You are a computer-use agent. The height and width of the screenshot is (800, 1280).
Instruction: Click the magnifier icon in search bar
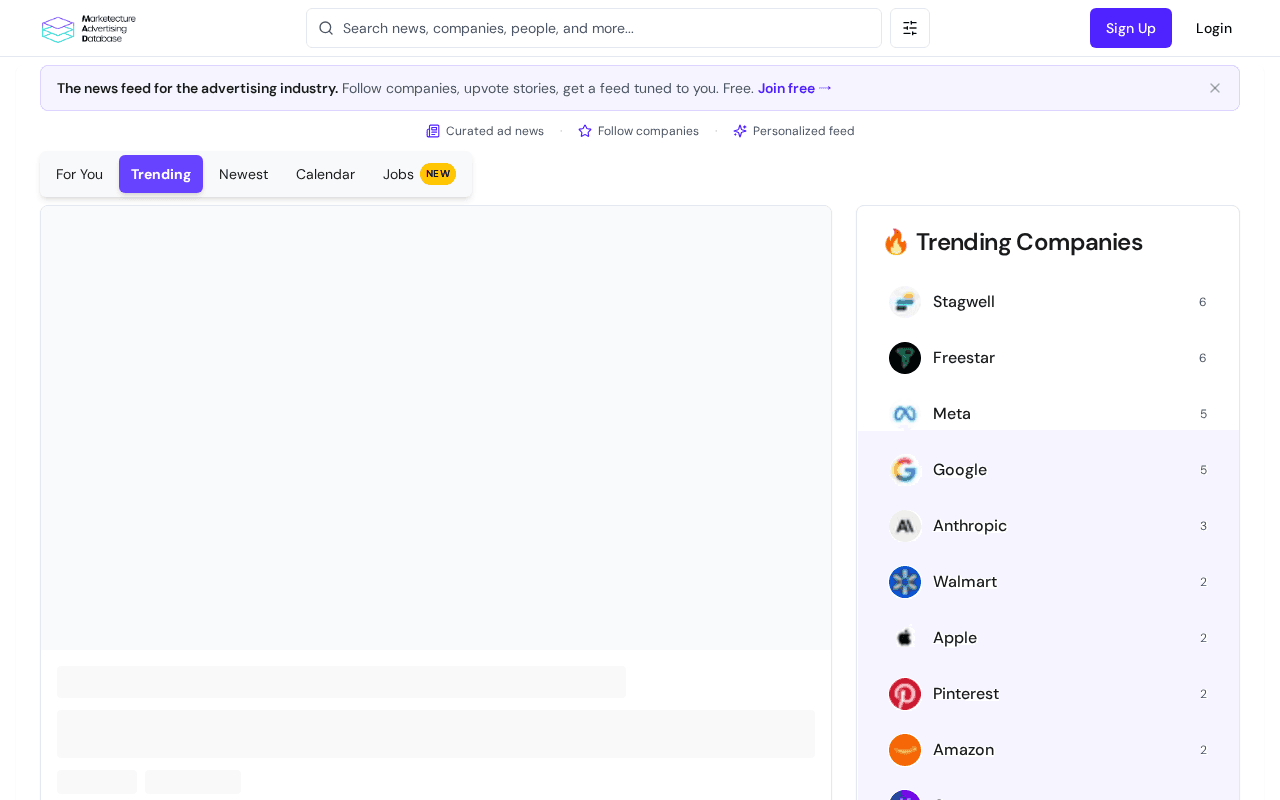click(326, 28)
